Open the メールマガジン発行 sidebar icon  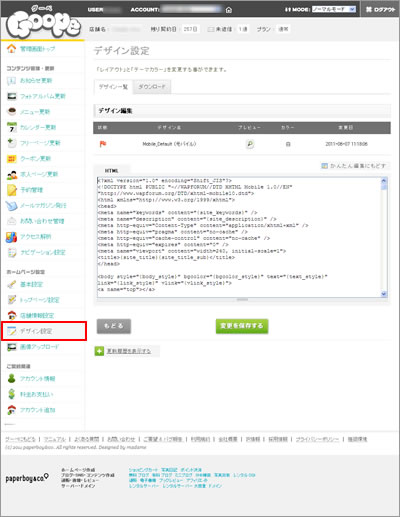(x=12, y=206)
